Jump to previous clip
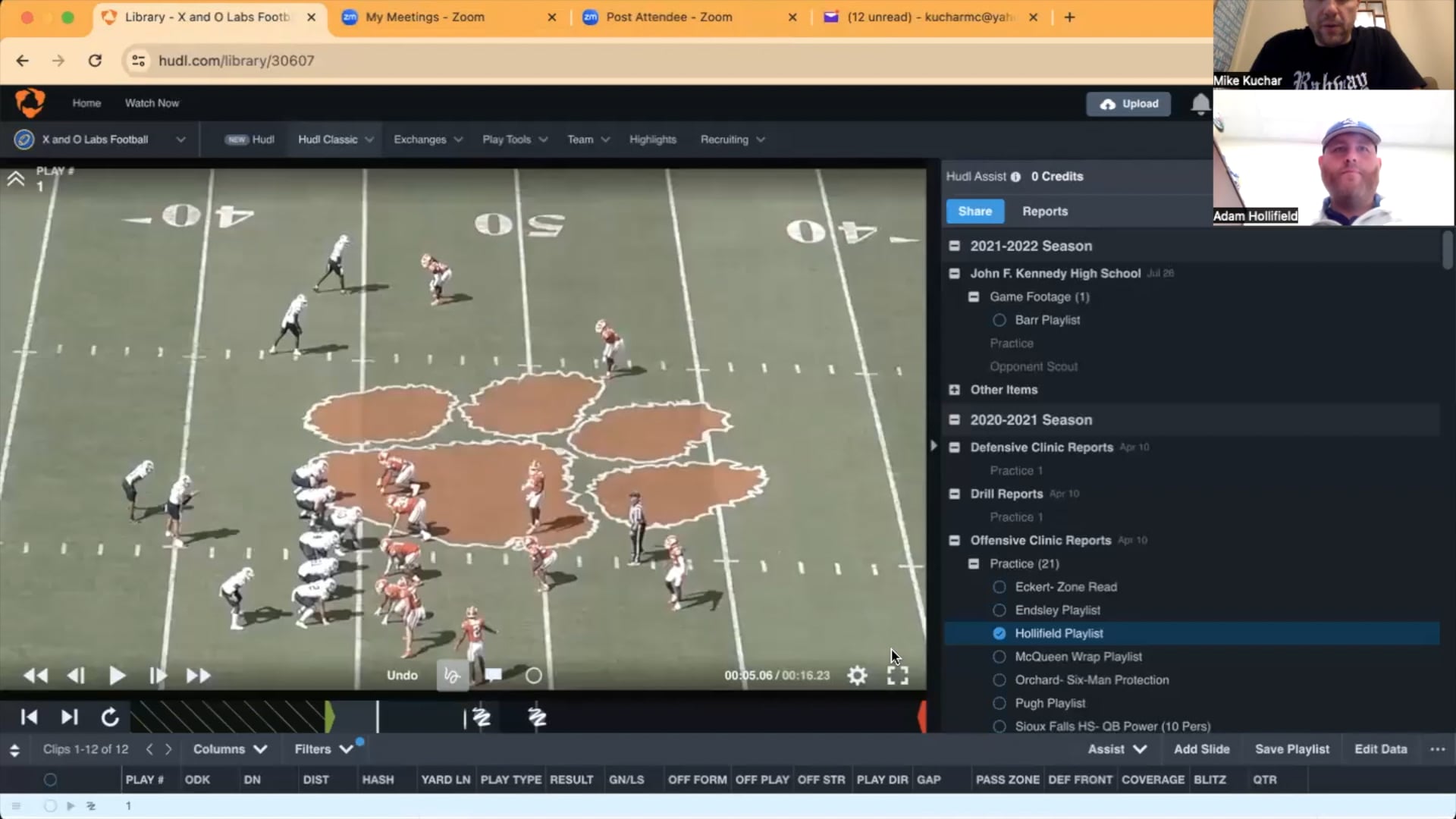 coord(29,717)
